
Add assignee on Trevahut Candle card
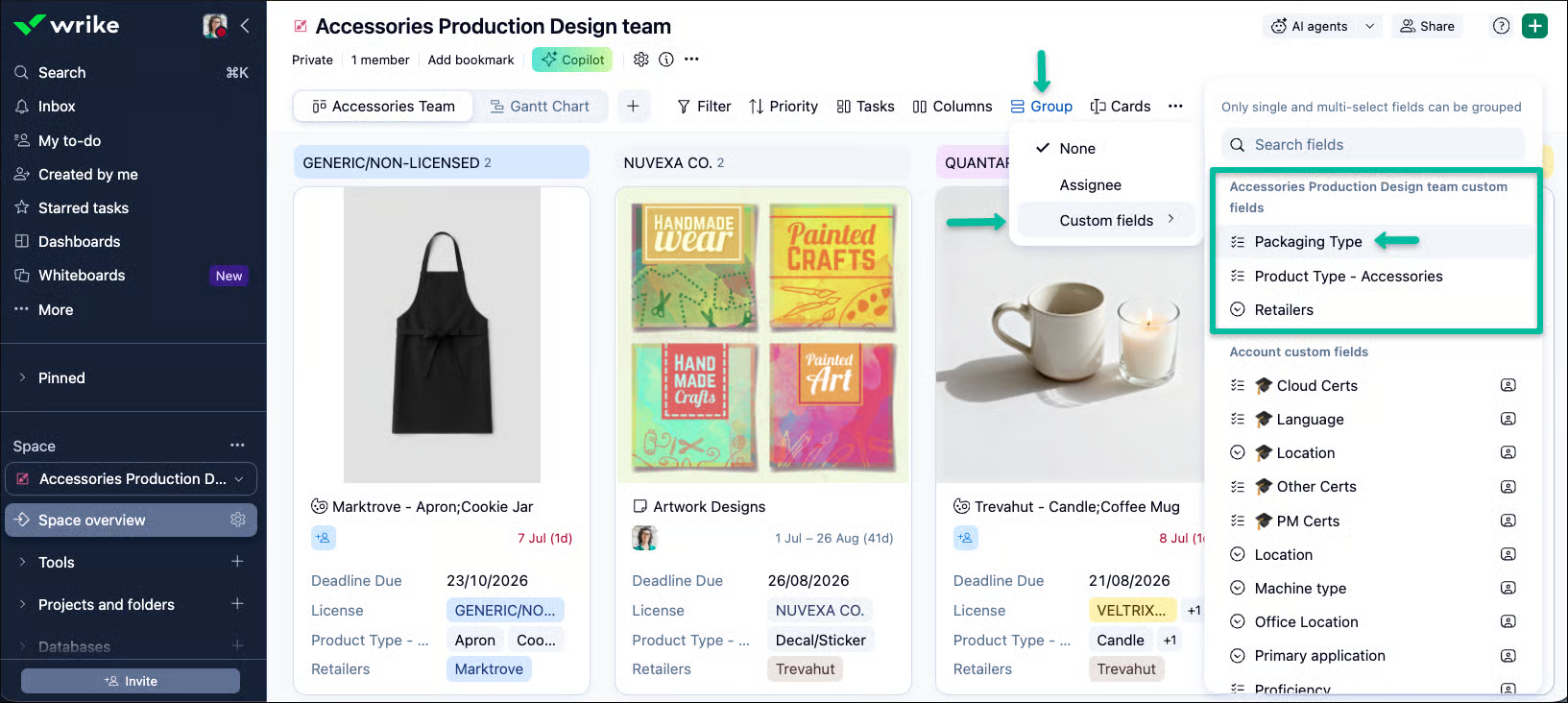965,538
